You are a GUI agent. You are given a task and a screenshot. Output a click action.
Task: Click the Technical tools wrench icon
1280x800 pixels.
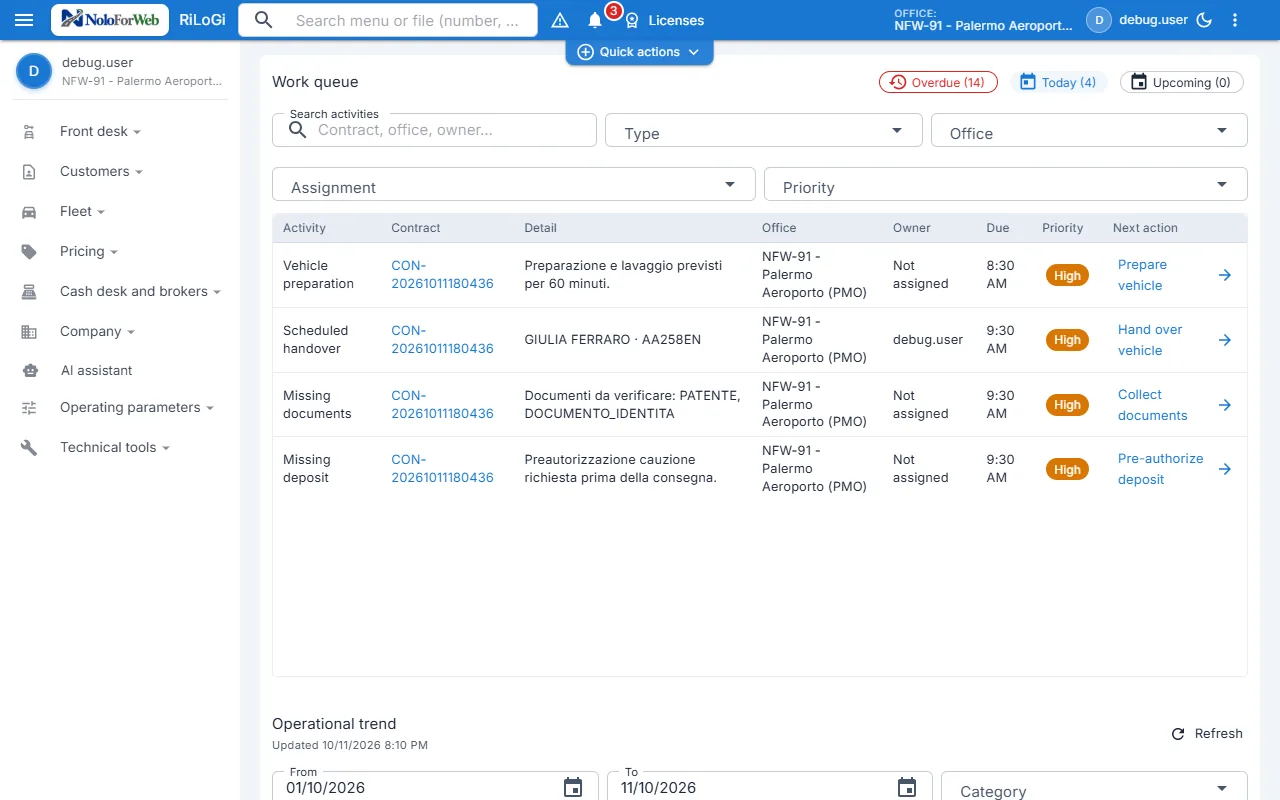point(29,447)
